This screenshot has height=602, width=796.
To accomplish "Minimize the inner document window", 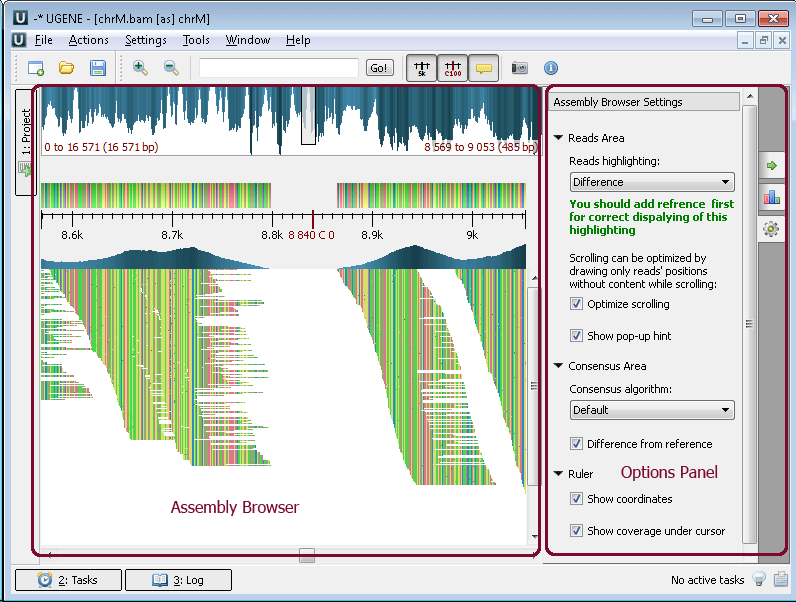I will click(745, 41).
